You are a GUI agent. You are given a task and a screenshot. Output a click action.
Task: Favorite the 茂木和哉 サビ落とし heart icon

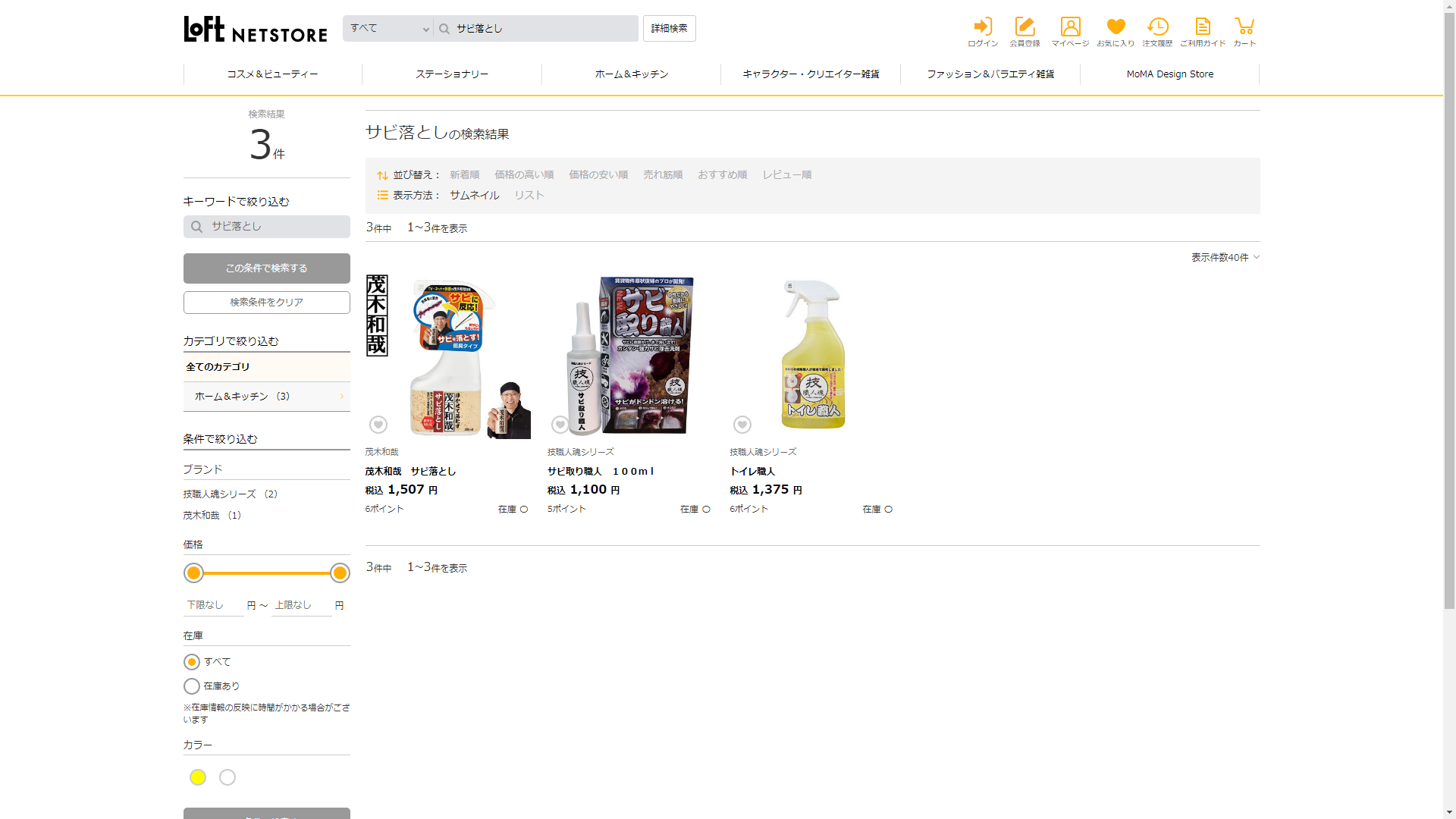click(x=378, y=425)
